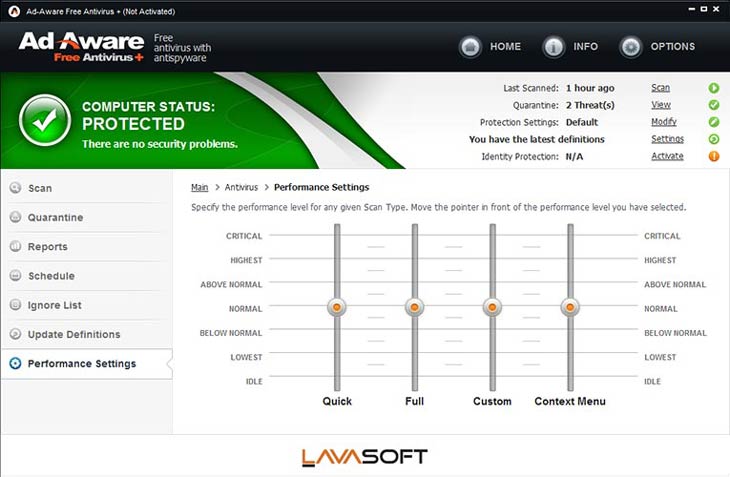Viewport: 730px width, 477px height.
Task: Open the Schedule section
Action: tap(87, 276)
